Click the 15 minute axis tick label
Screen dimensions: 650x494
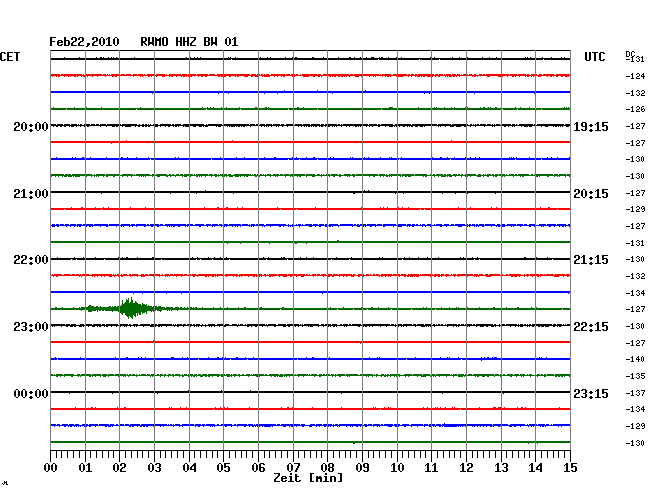[x=570, y=467]
